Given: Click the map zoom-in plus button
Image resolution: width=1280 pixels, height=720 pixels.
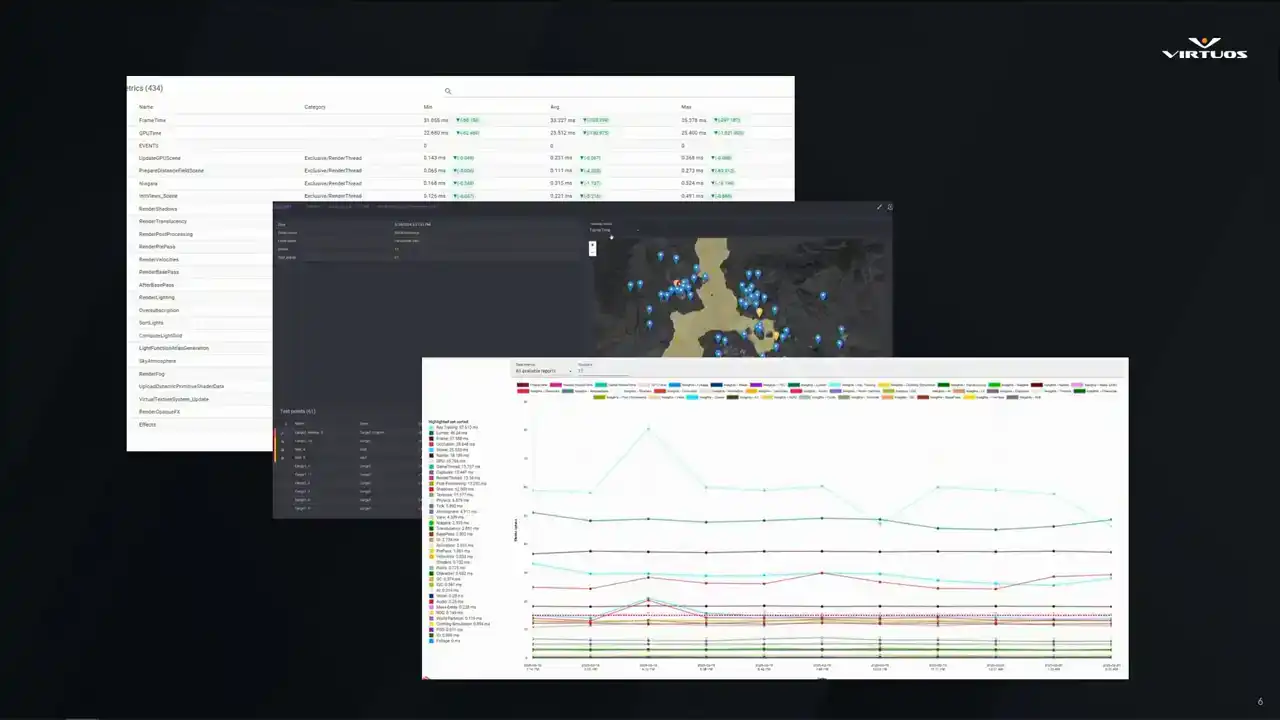Looking at the screenshot, I should tap(592, 243).
